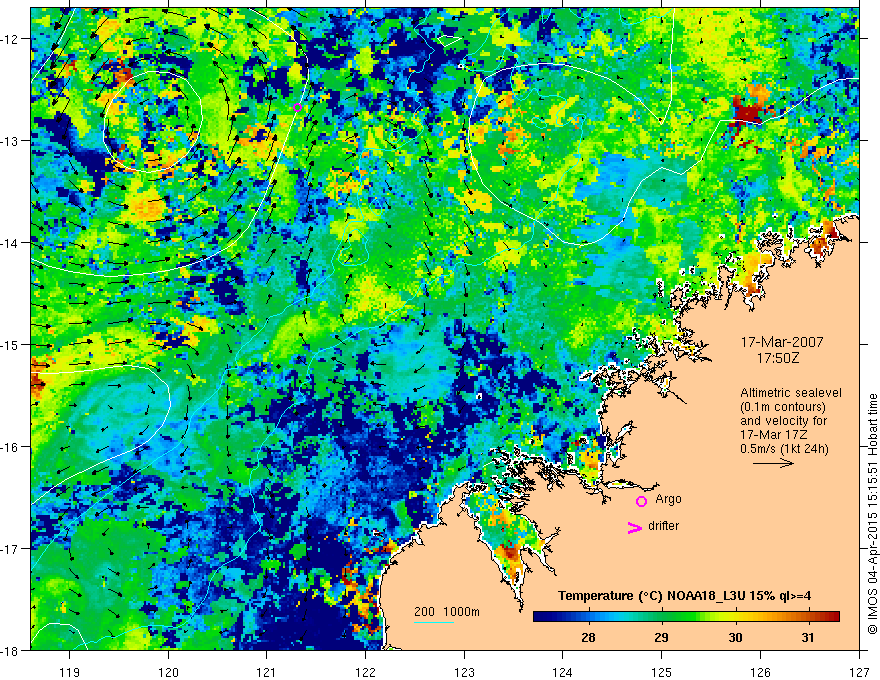The width and height of the screenshot is (880, 680).
Task: Click the "17-Mar 17Z" caption line
Action: click(x=776, y=435)
